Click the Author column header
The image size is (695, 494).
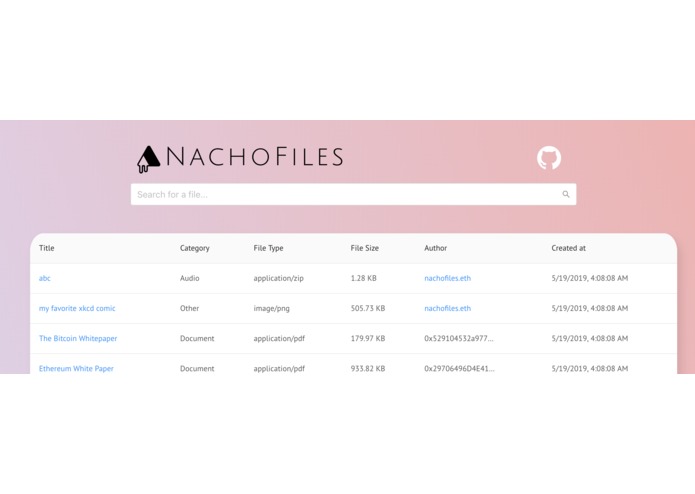(x=436, y=248)
